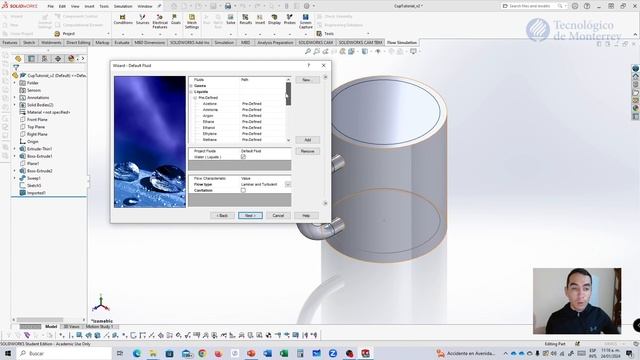Open Word from the taskbar

[x=267, y=353]
